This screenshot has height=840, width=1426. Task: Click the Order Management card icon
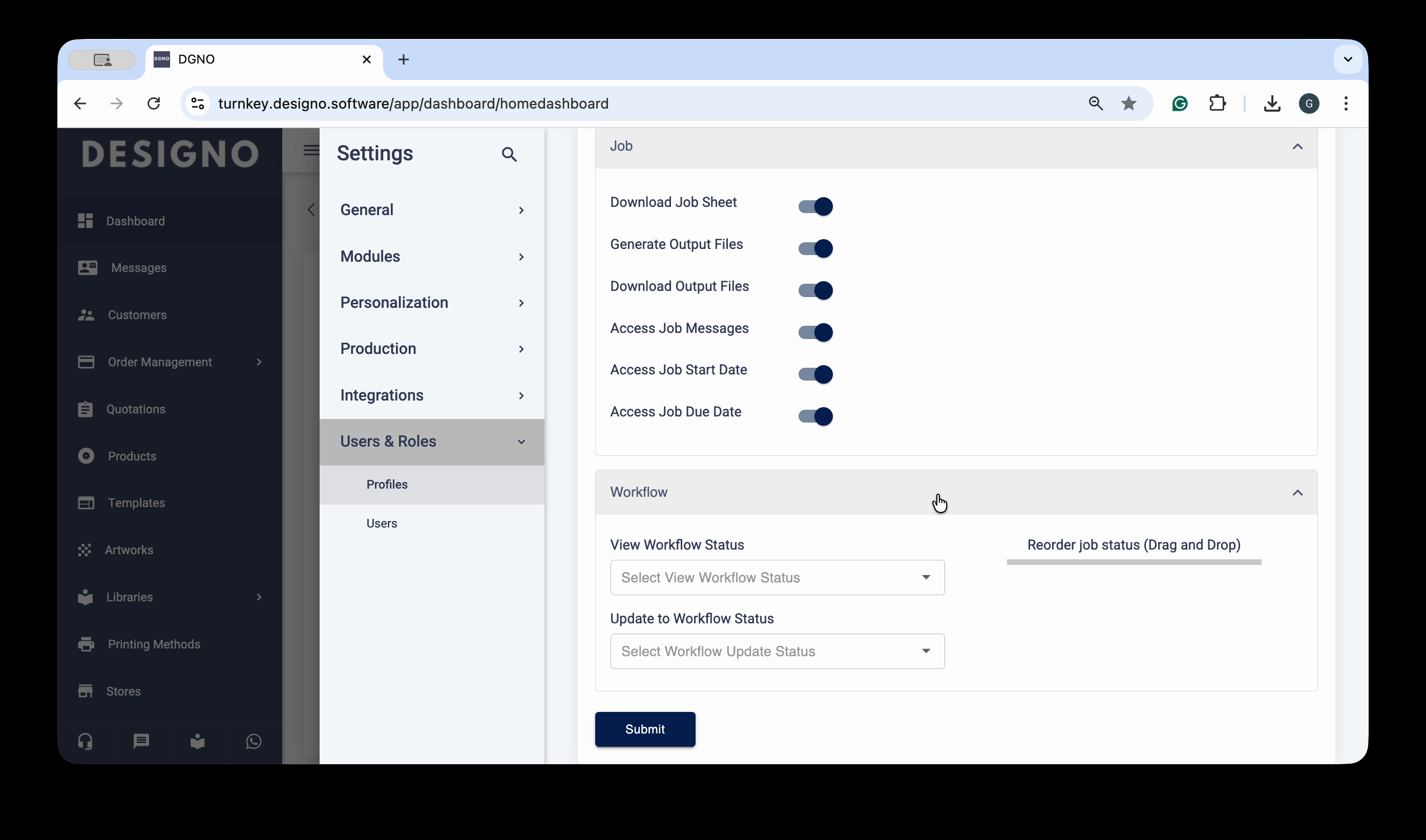(86, 362)
